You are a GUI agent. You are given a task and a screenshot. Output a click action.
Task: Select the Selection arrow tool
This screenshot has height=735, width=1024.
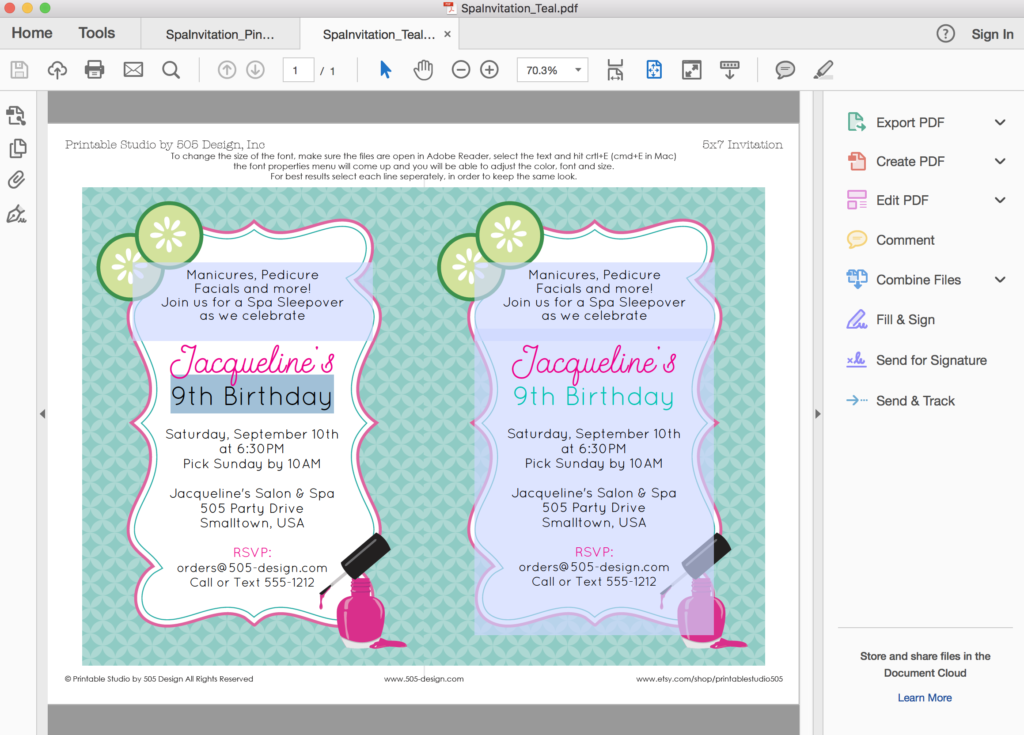click(x=383, y=69)
